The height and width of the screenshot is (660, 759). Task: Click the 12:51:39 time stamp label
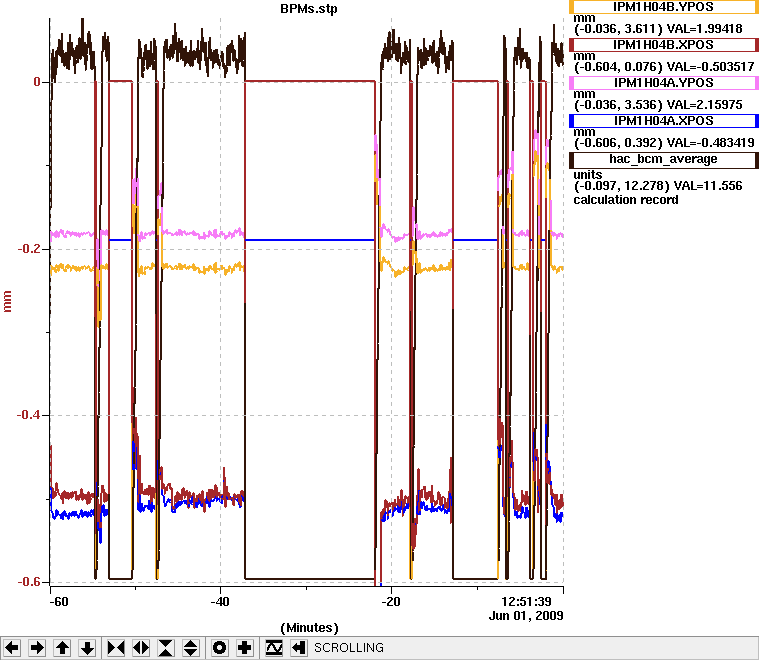point(526,602)
